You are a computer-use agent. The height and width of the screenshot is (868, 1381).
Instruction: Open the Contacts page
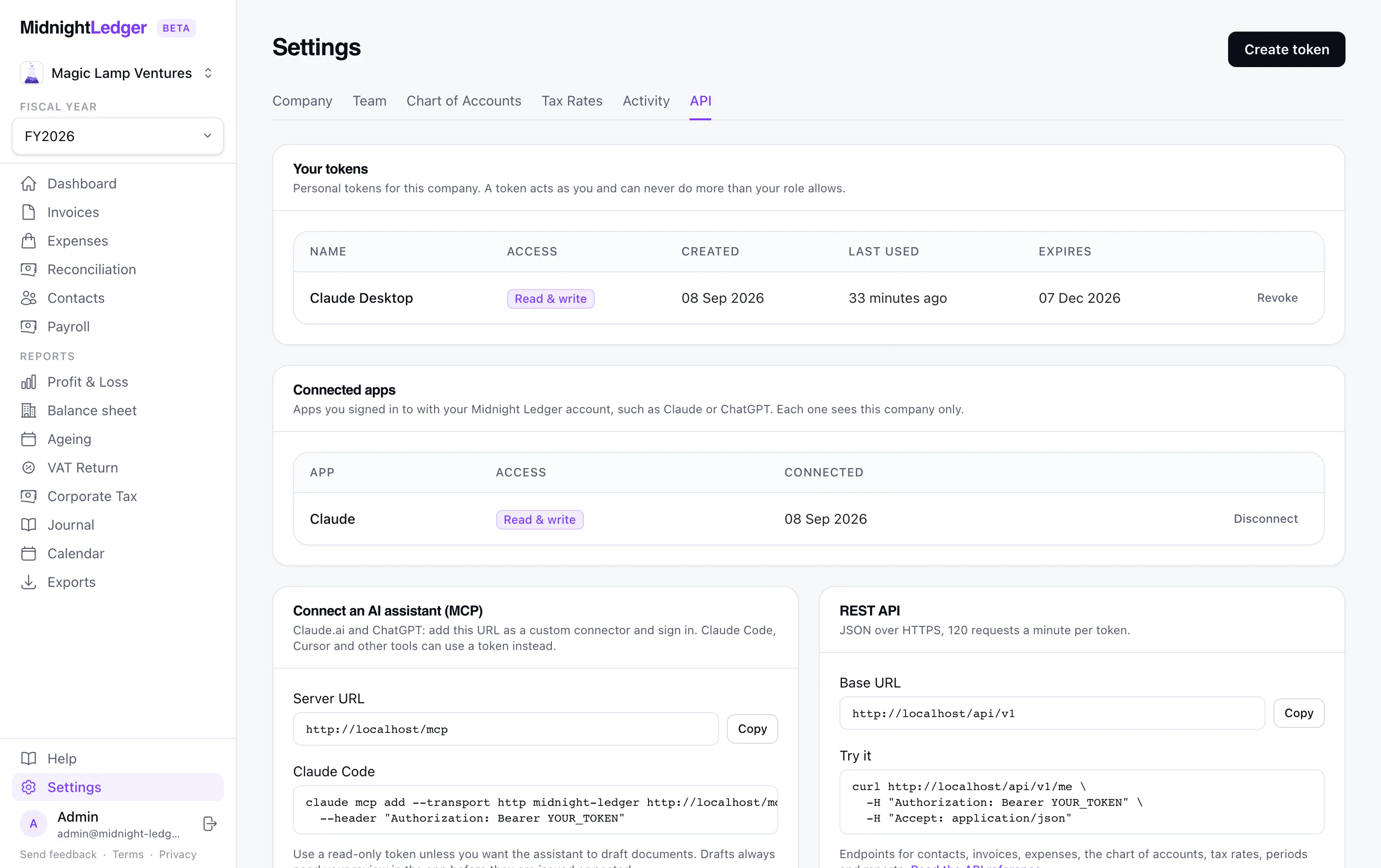coord(117,298)
